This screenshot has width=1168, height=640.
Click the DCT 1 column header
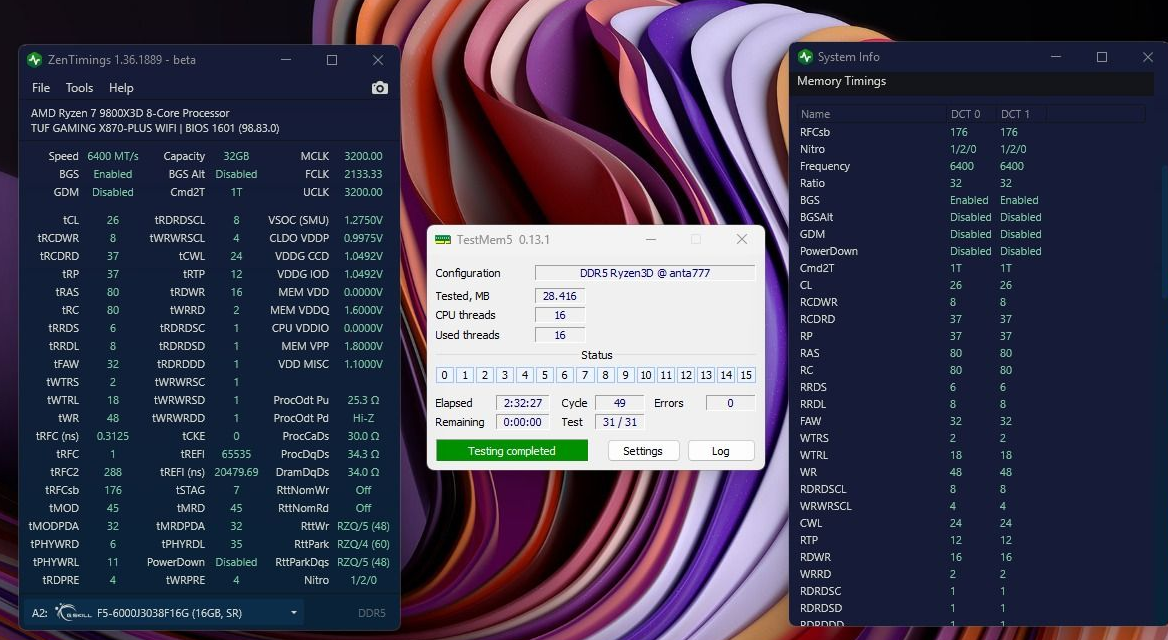coord(1021,114)
